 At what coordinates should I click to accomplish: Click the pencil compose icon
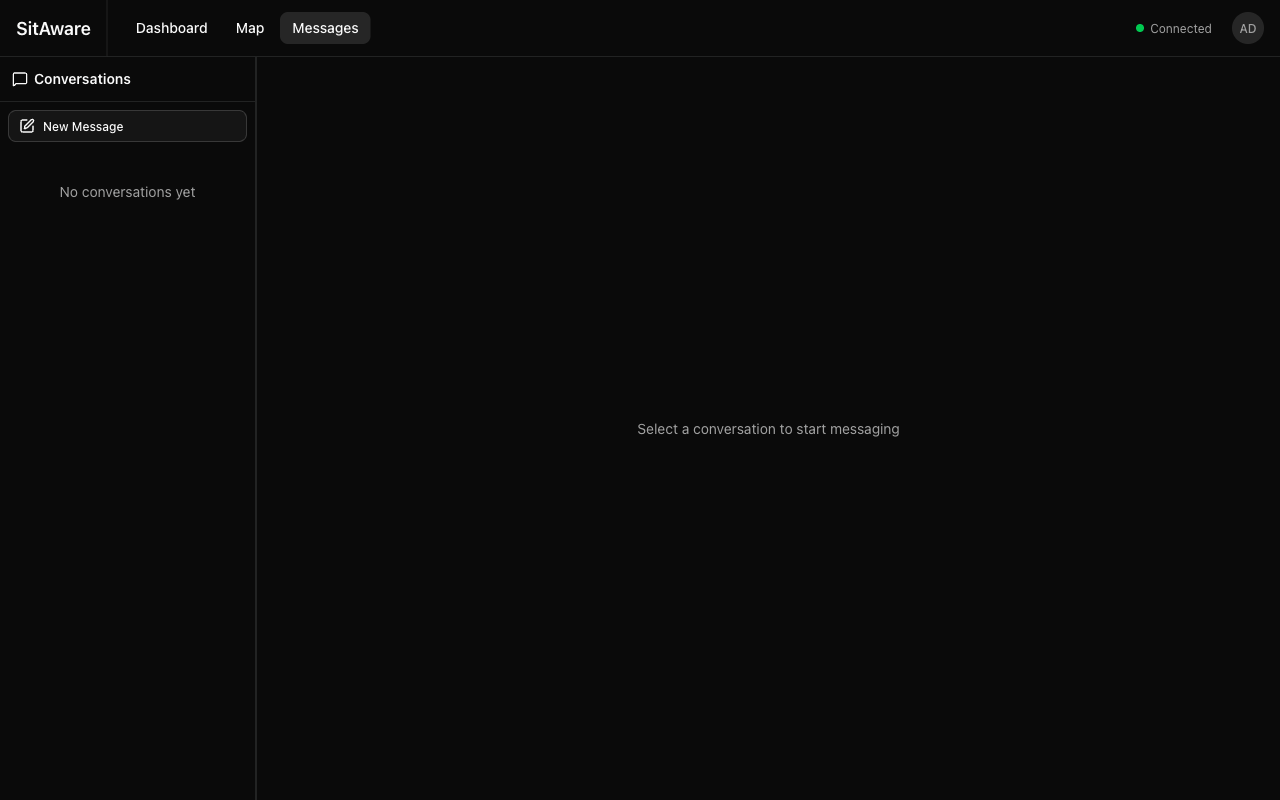point(27,126)
